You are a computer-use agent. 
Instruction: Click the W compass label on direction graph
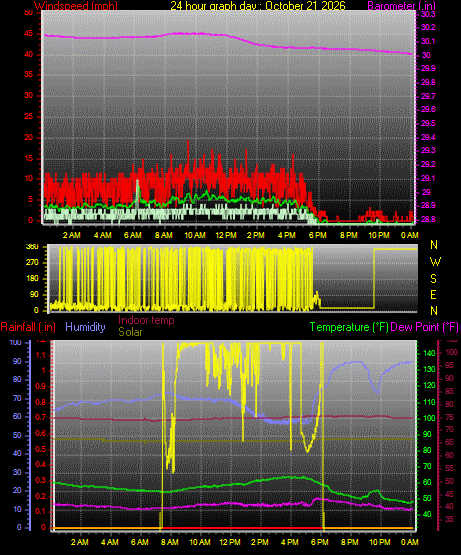(435, 262)
